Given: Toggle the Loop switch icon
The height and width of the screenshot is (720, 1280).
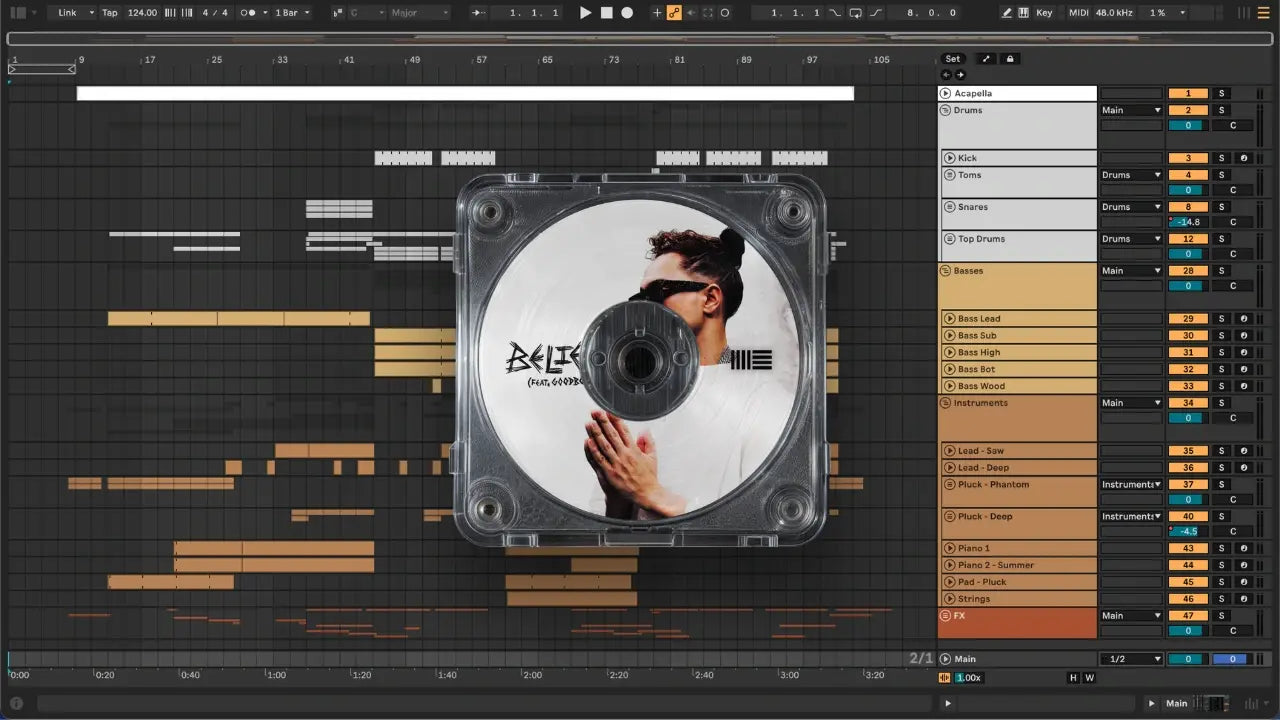Looking at the screenshot, I should click(x=855, y=13).
